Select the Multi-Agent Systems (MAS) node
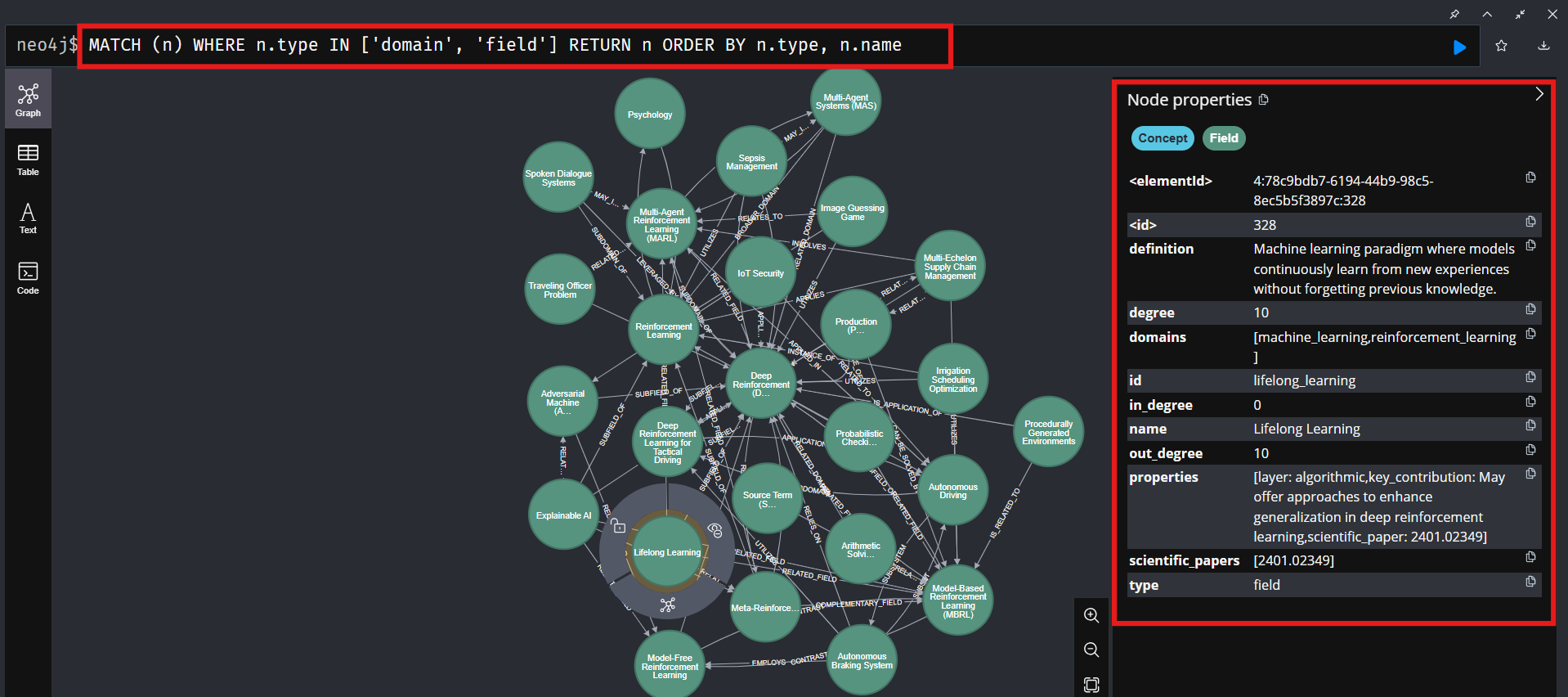The width and height of the screenshot is (1568, 697). pos(845,101)
